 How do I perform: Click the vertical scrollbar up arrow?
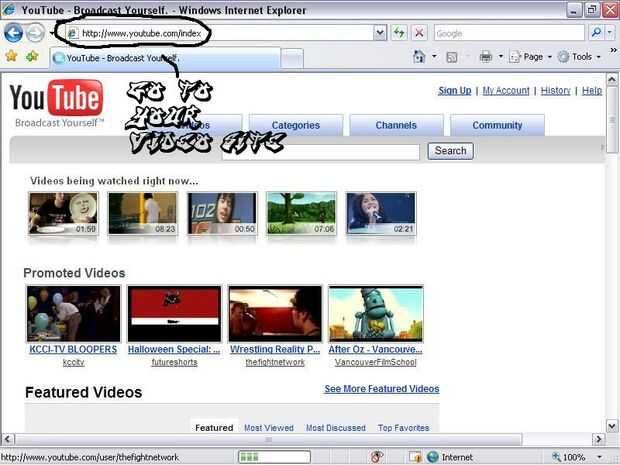point(612,80)
